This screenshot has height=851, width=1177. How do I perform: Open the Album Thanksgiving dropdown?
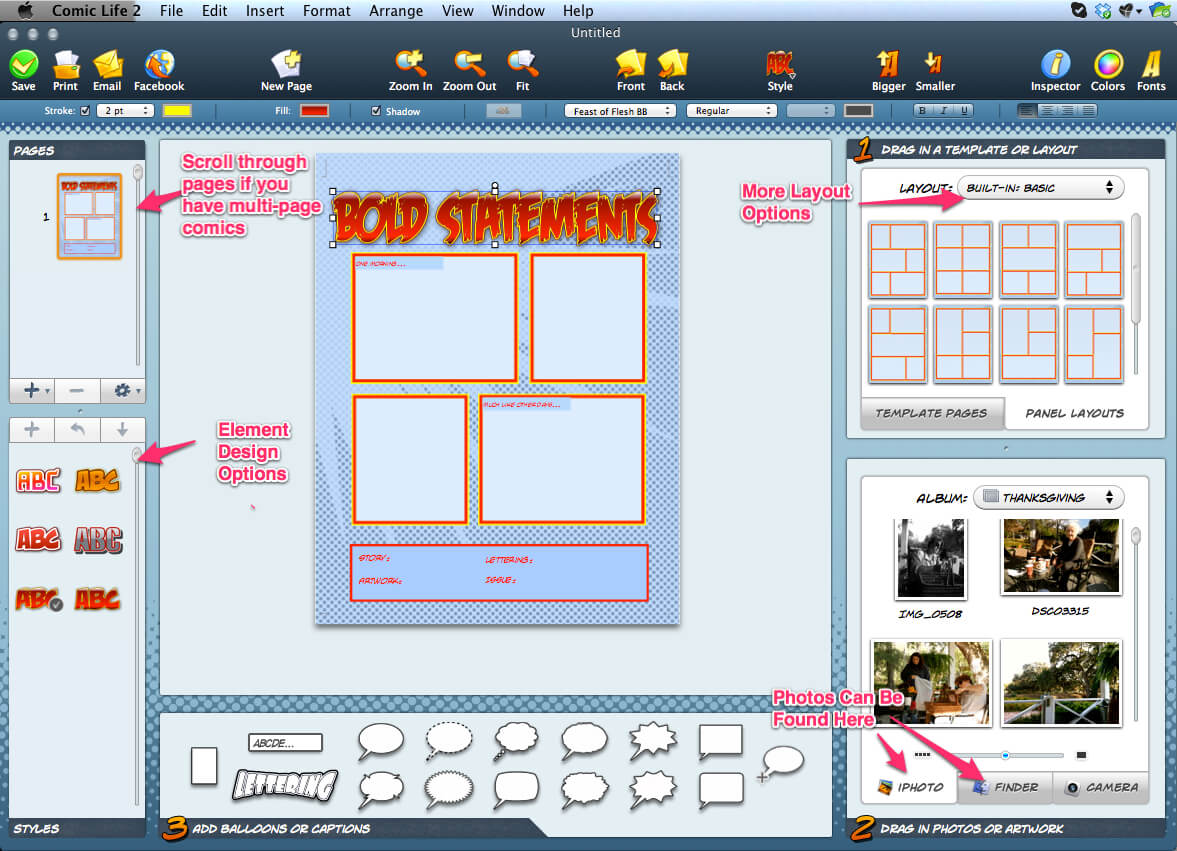pos(1048,497)
